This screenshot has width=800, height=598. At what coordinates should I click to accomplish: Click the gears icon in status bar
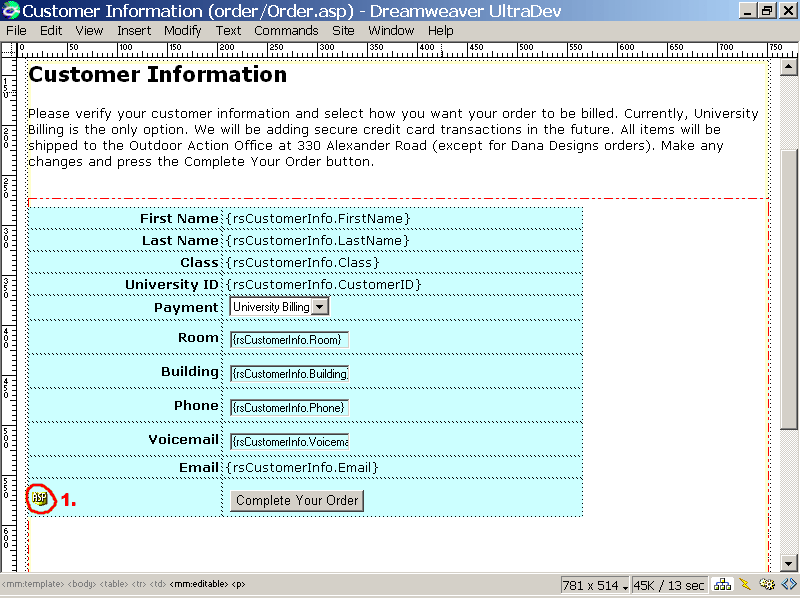coord(767,585)
